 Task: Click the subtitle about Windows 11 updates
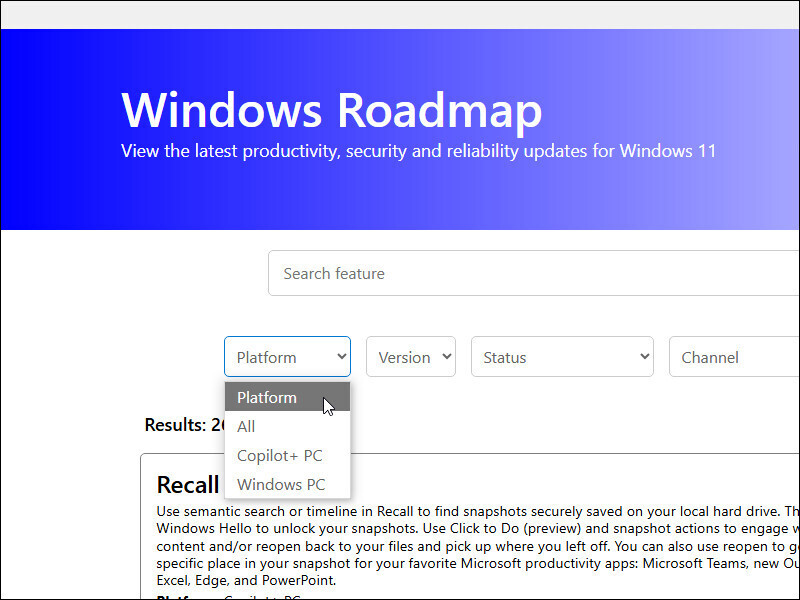[418, 151]
